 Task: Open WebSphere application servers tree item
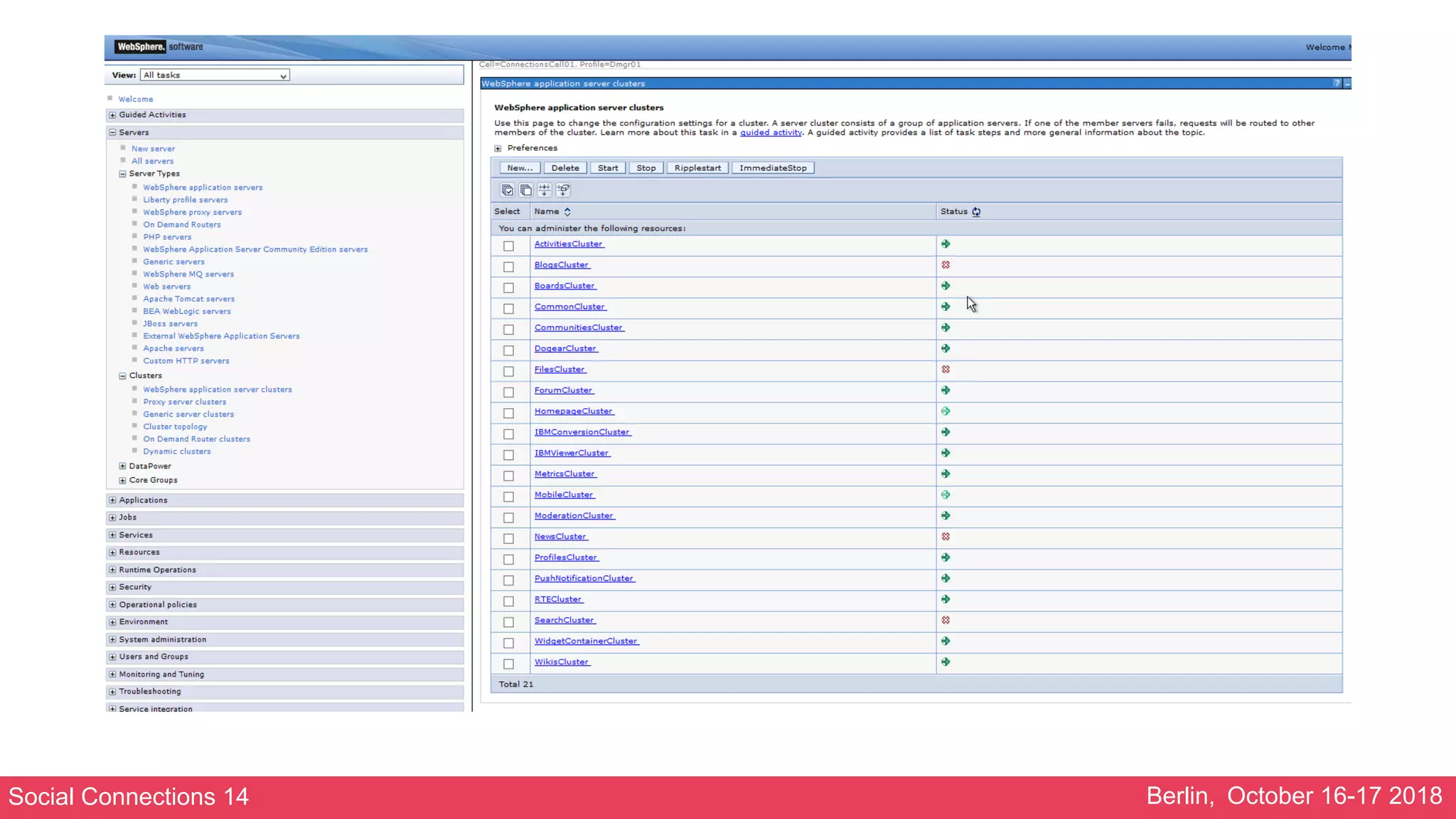point(203,188)
